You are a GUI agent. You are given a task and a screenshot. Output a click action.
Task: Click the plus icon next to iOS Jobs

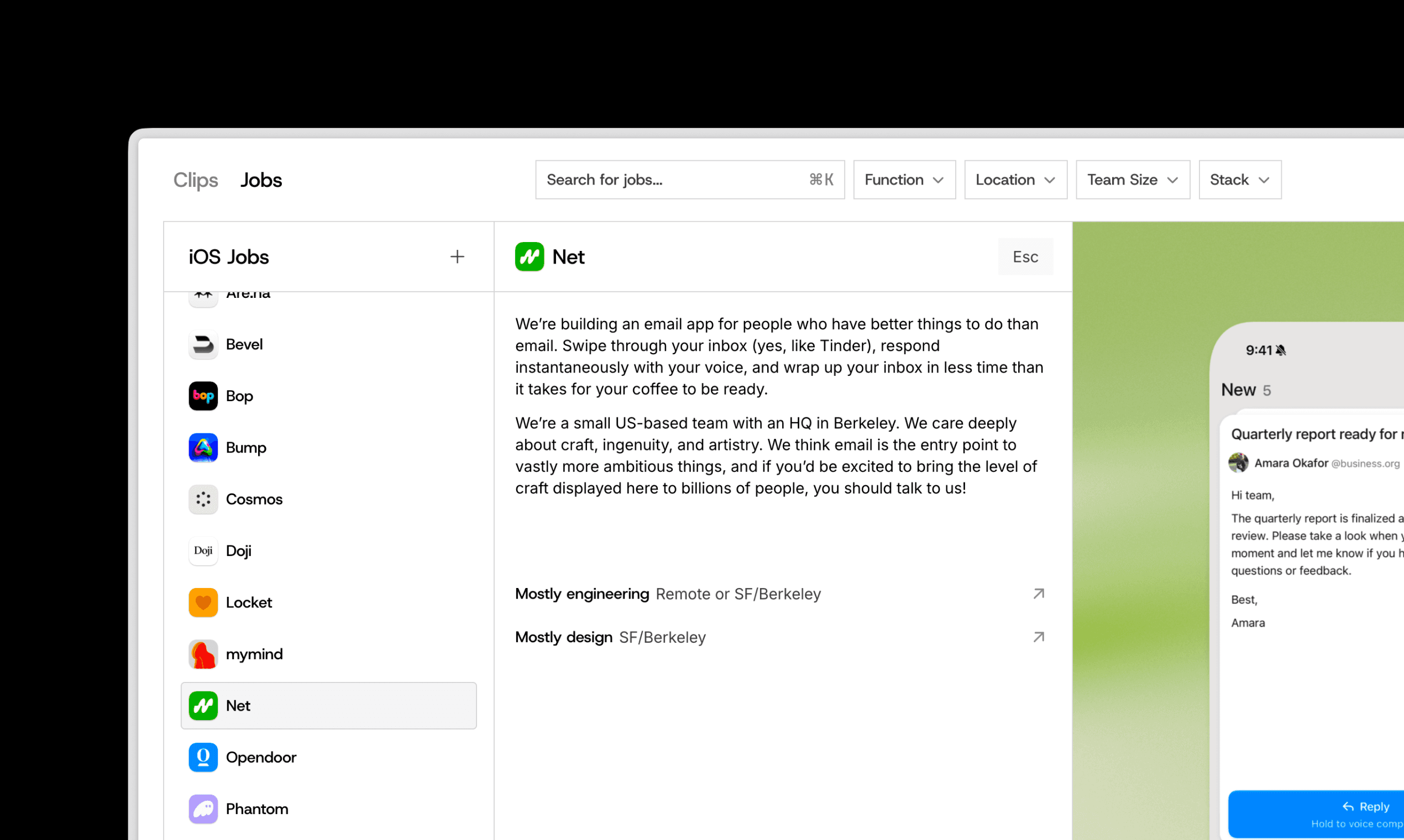point(457,256)
